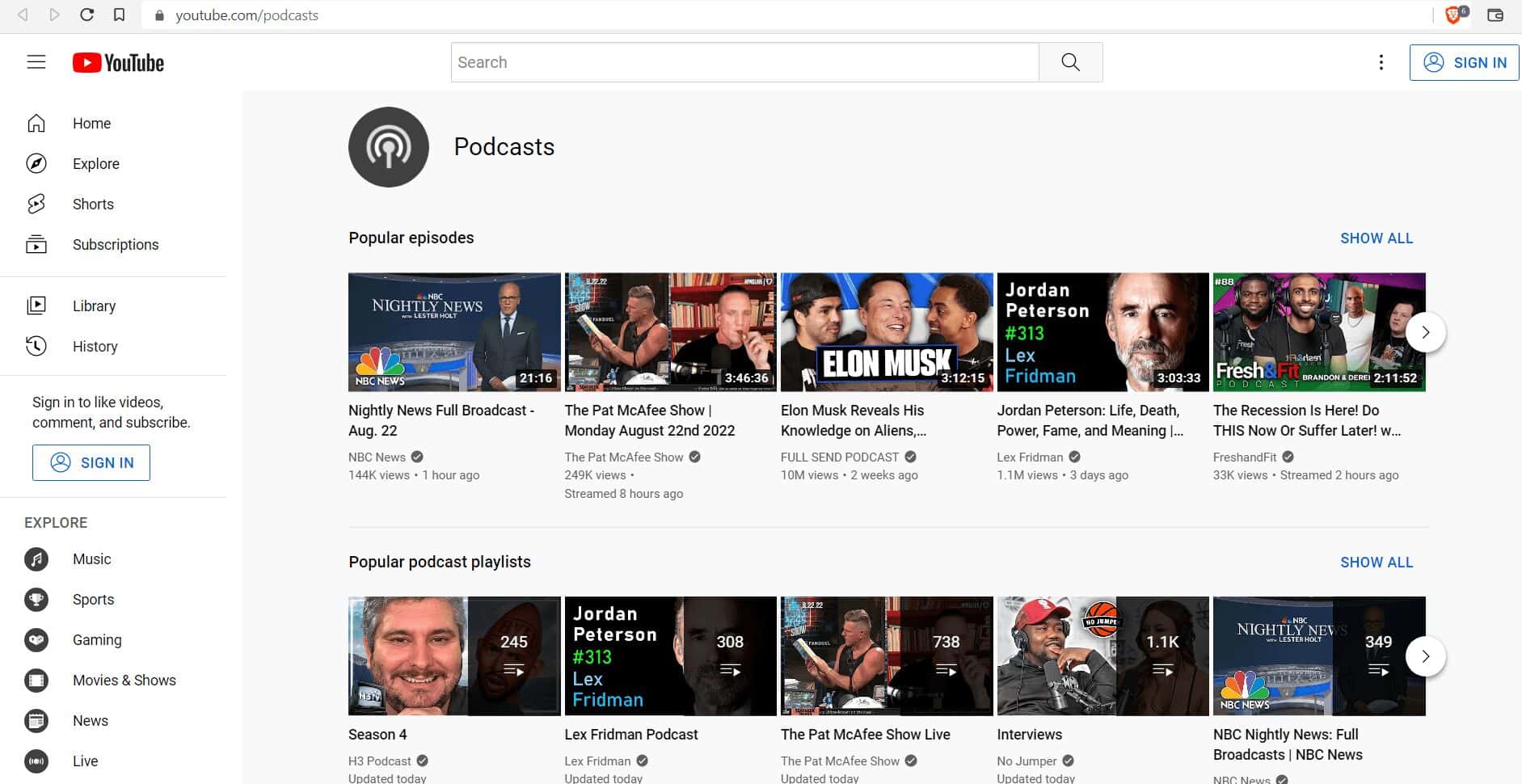Open Home in sidebar
1522x784 pixels.
[x=113, y=123]
